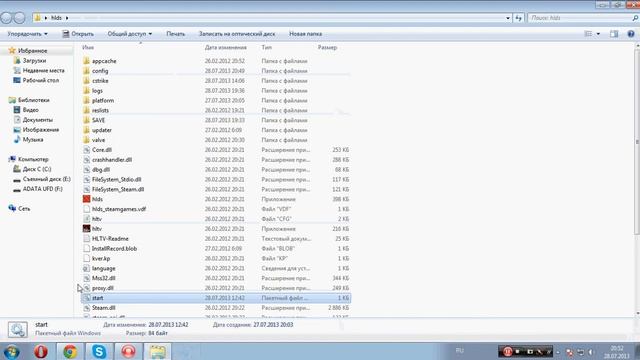Screen dimensions: 640x360
Task: Click the refresh address button
Action: click(x=518, y=18)
